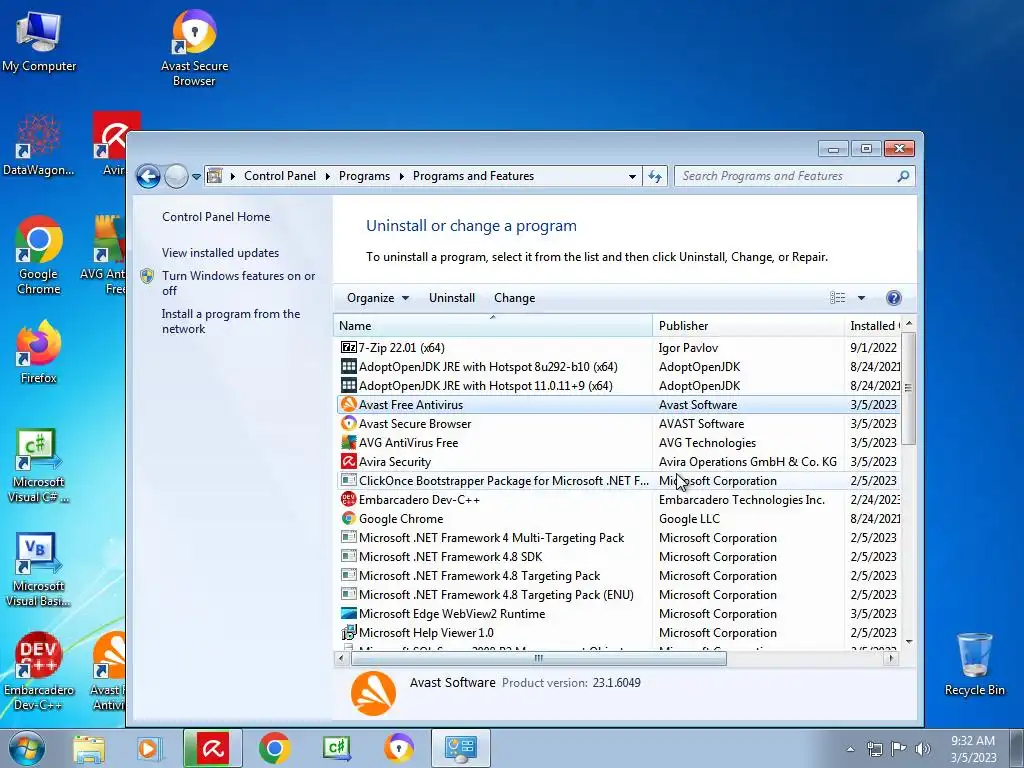Open Embarcadero Dev-C++ desktop shortcut
Viewport: 1024px width, 768px height.
pos(39,671)
